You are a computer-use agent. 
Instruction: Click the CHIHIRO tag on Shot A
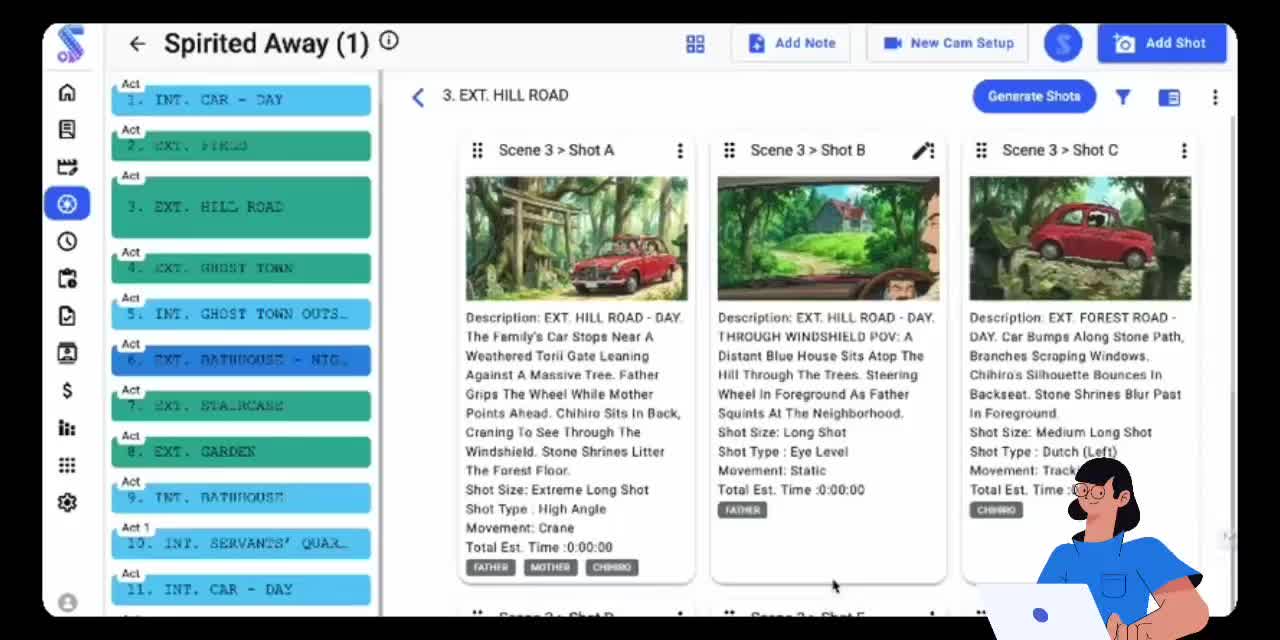(612, 567)
